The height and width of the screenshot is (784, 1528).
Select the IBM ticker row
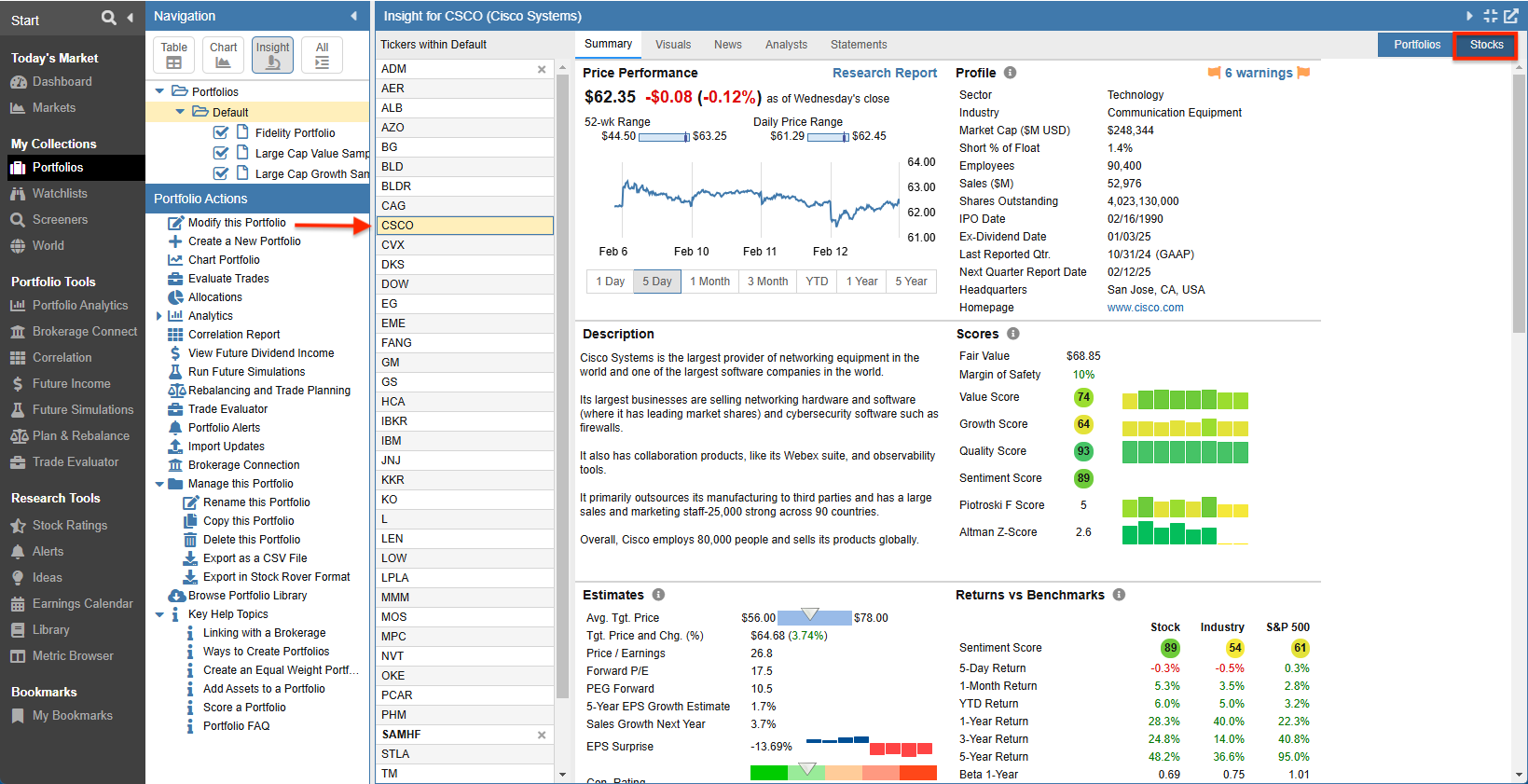coord(465,441)
